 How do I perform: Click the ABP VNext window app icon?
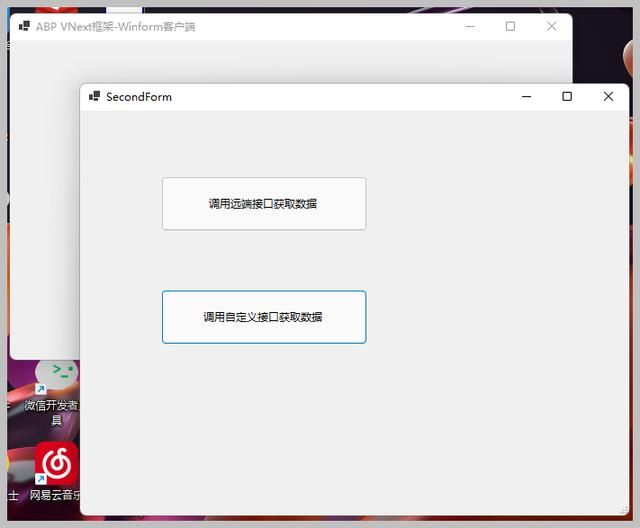pyautogui.click(x=24, y=26)
